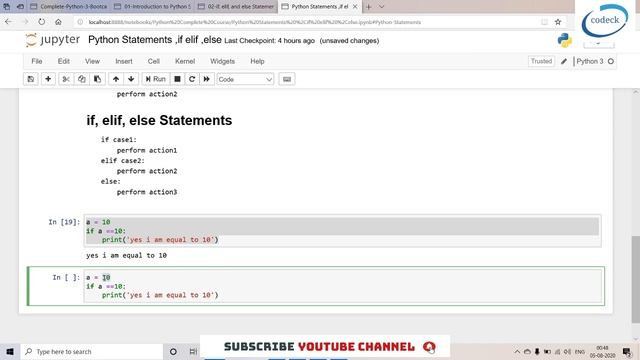Toggle the reading view icon in address bar
This screenshot has width=640, height=360.
tap(544, 22)
